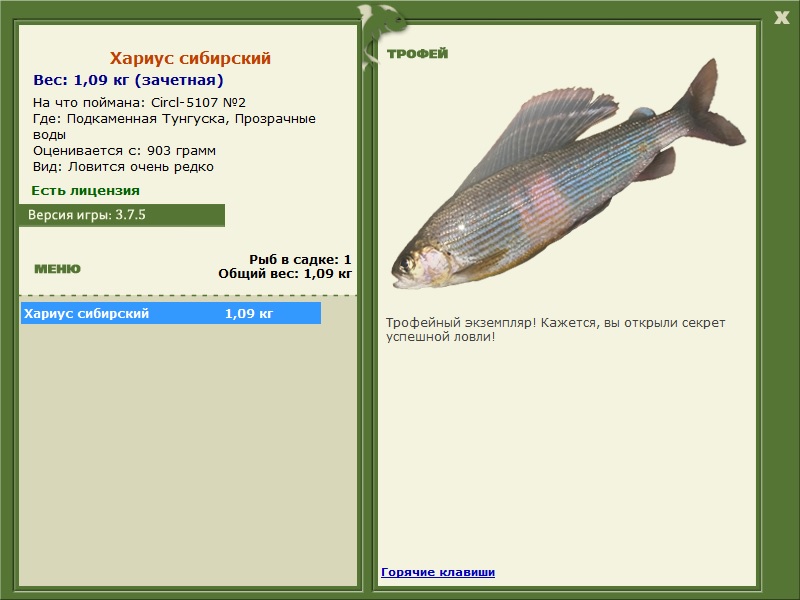Click the Хариус сибирский orange title

pos(190,58)
